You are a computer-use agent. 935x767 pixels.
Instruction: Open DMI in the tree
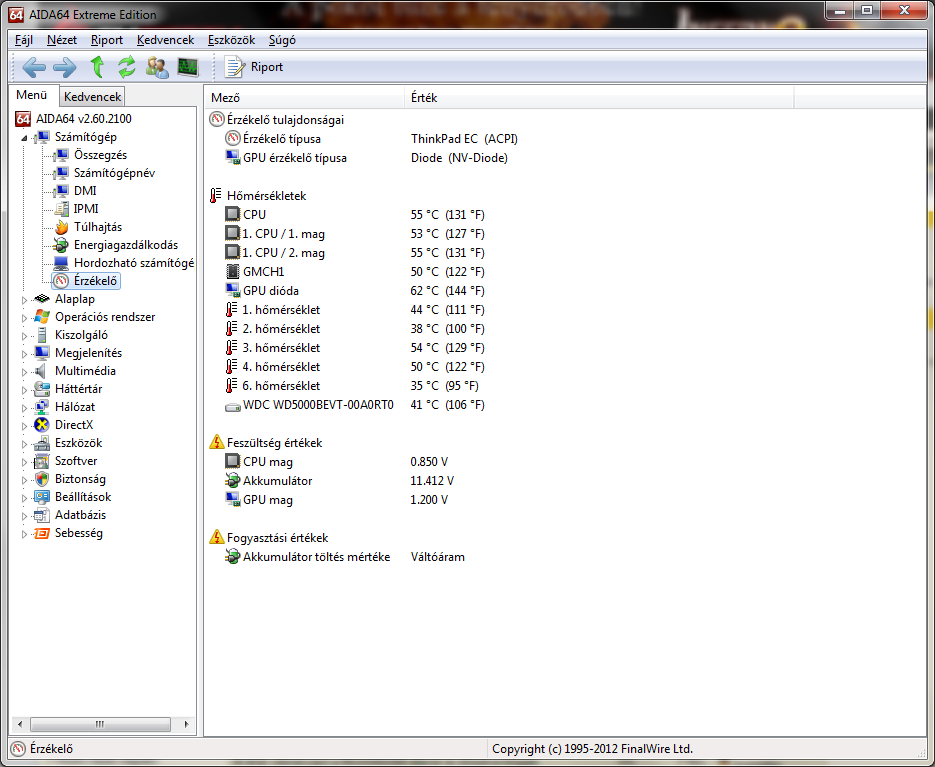click(x=85, y=191)
